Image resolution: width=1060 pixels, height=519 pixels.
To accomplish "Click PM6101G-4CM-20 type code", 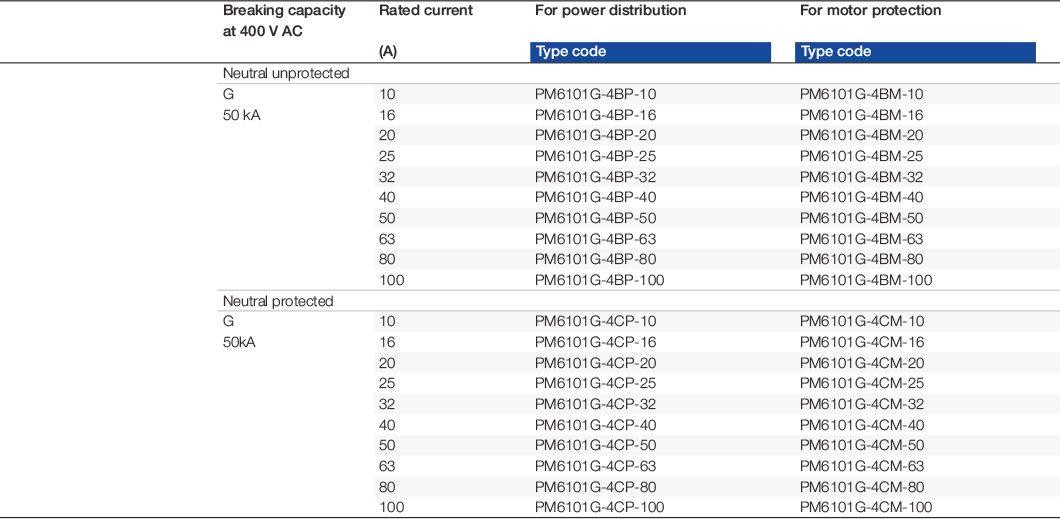I will 861,363.
